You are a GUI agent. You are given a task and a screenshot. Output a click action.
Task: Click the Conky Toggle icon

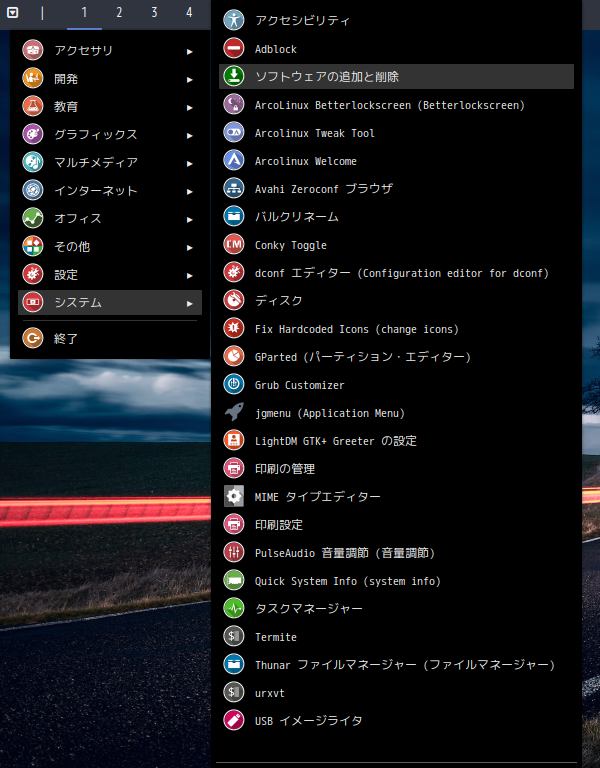tap(234, 244)
